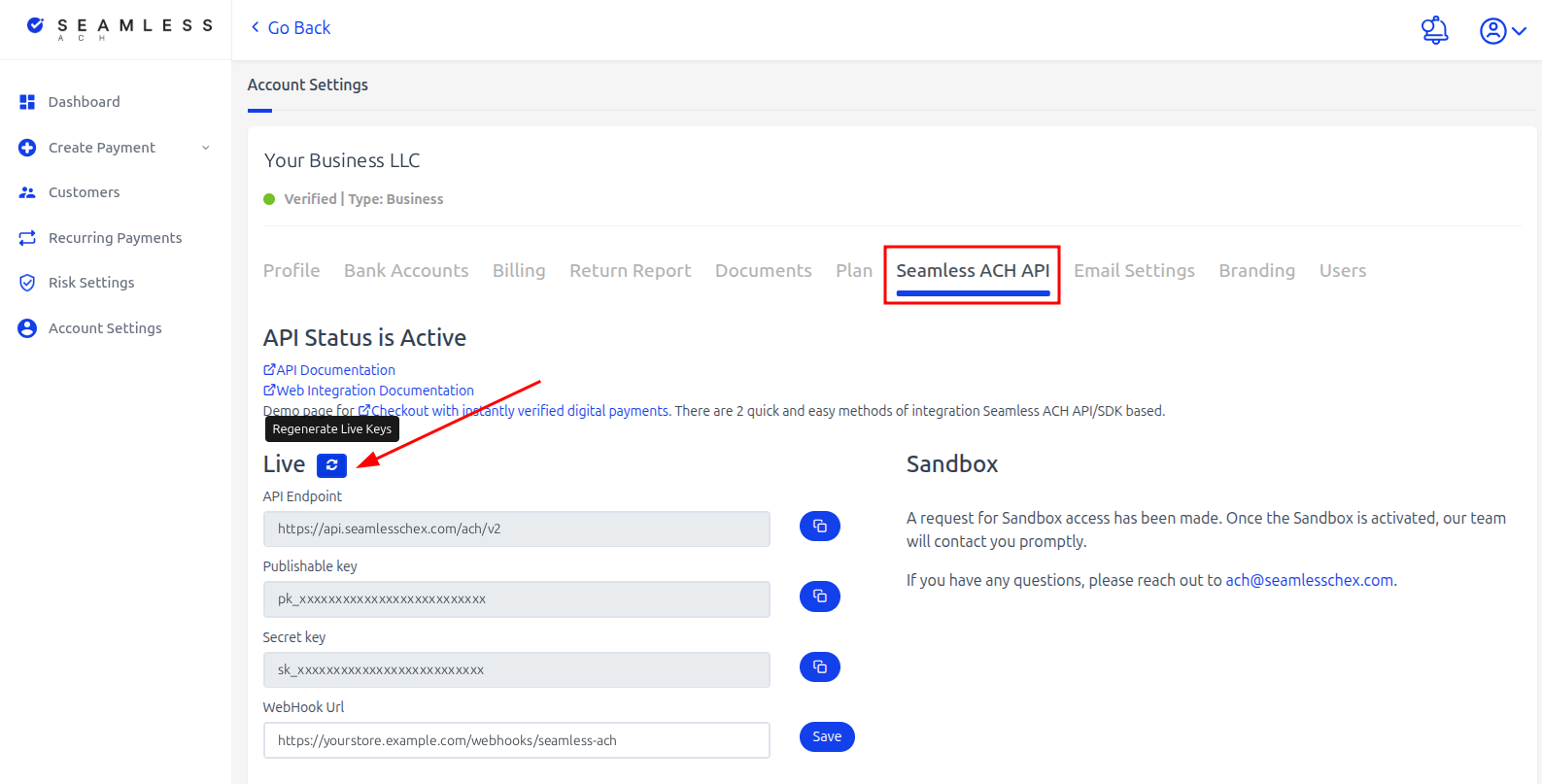Click the Dashboard grid icon

(x=27, y=102)
